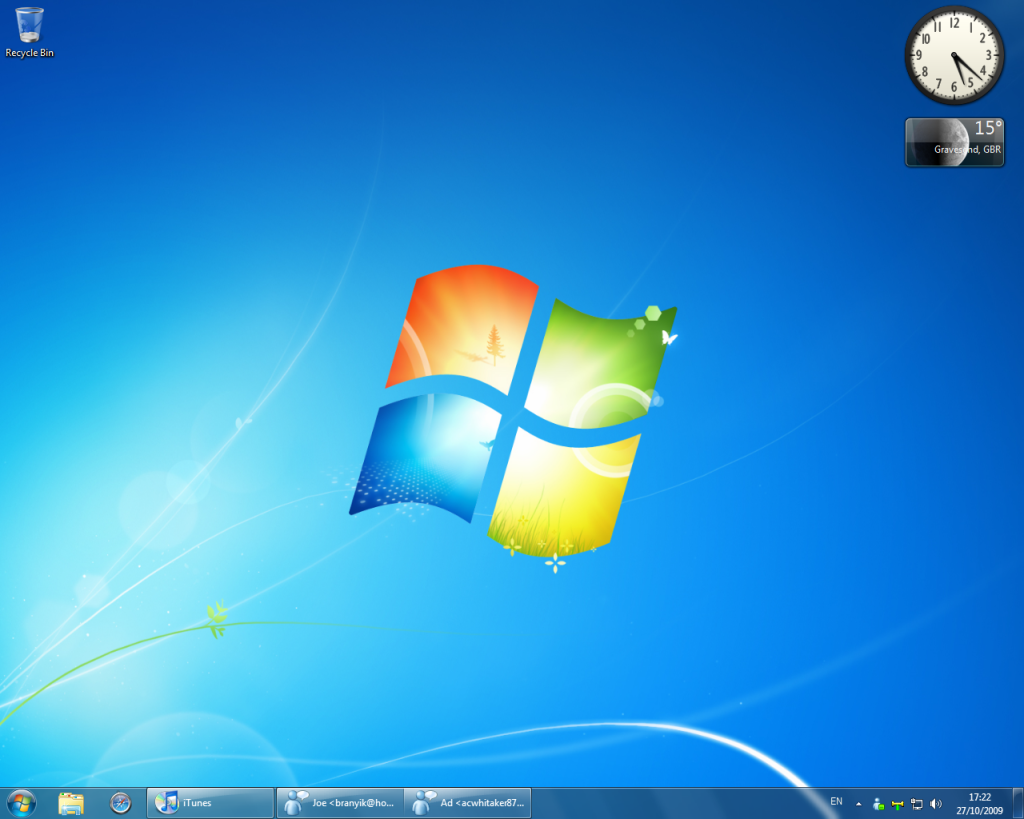
Task: Switch to the iTunes taskbar window
Action: [210, 803]
